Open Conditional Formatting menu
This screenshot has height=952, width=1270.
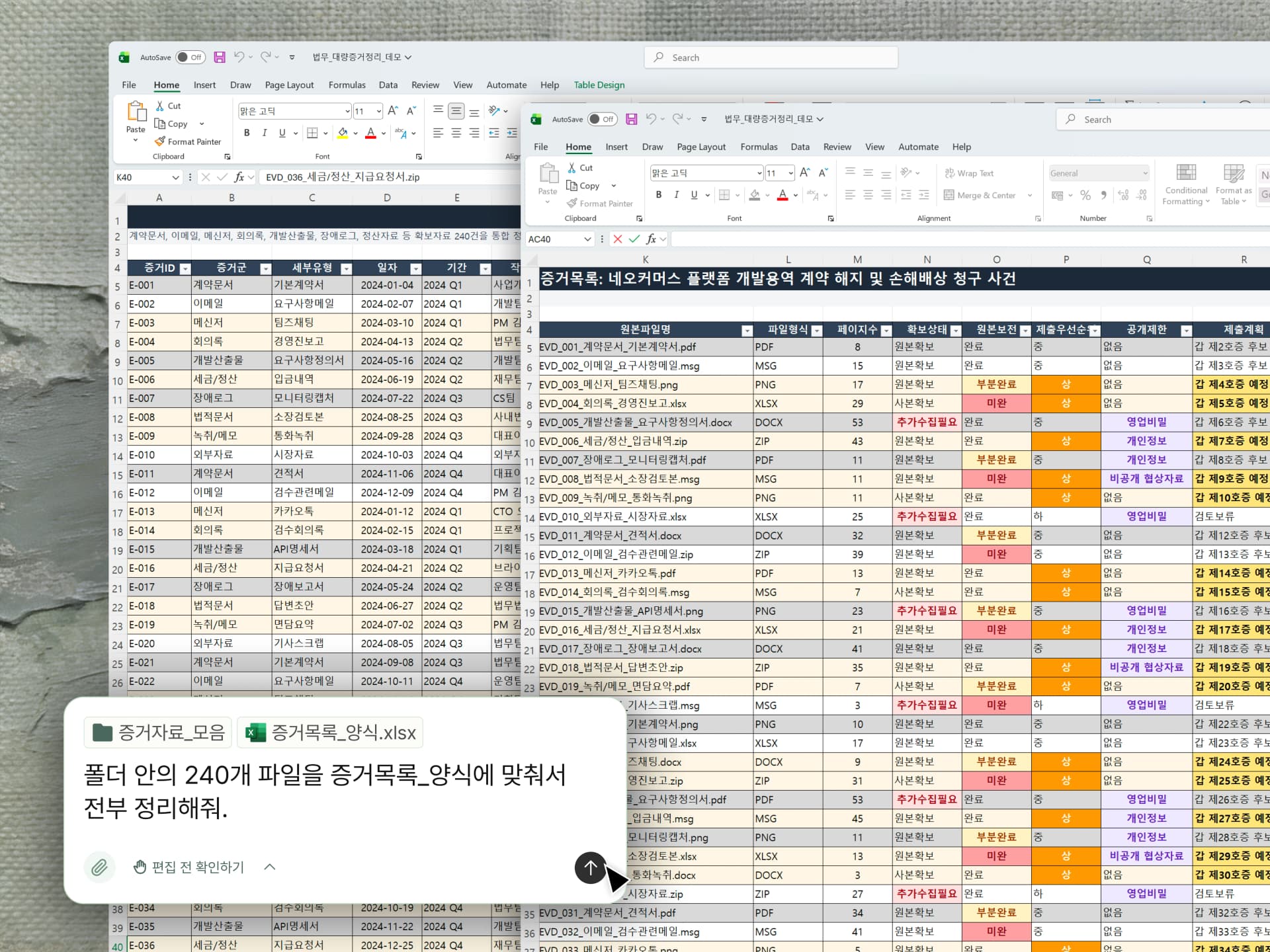click(1185, 185)
